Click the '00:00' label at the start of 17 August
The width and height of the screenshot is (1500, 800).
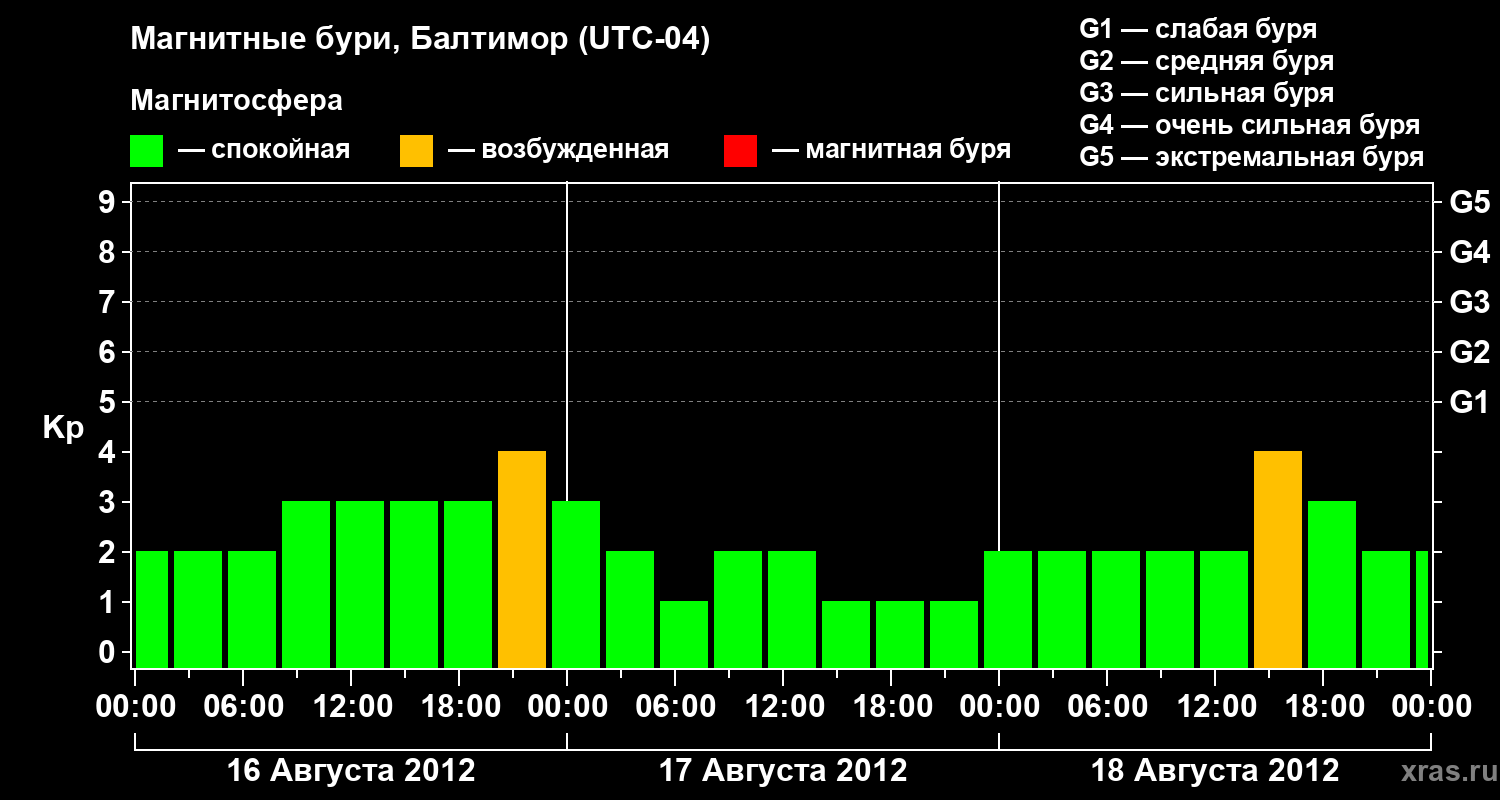(x=567, y=707)
